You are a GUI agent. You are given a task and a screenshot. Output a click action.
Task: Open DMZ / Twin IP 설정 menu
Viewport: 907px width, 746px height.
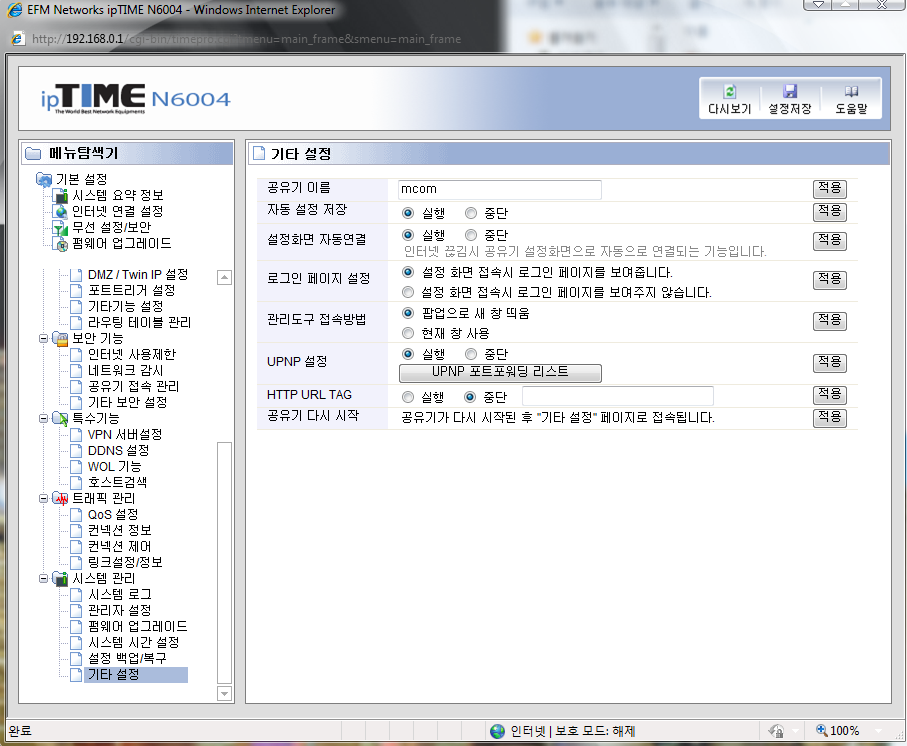(138, 274)
